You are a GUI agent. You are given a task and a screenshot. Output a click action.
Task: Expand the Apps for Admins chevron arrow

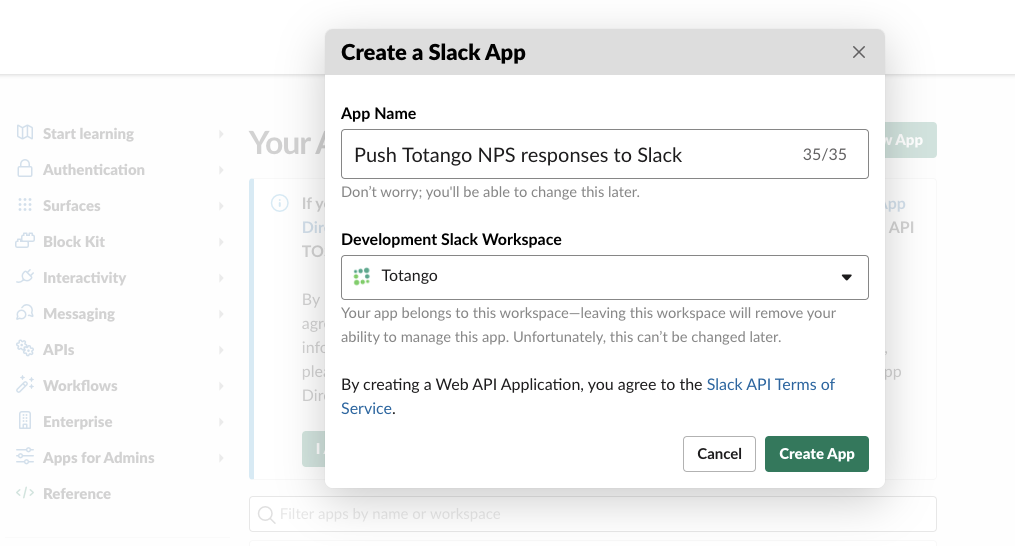click(x=221, y=458)
